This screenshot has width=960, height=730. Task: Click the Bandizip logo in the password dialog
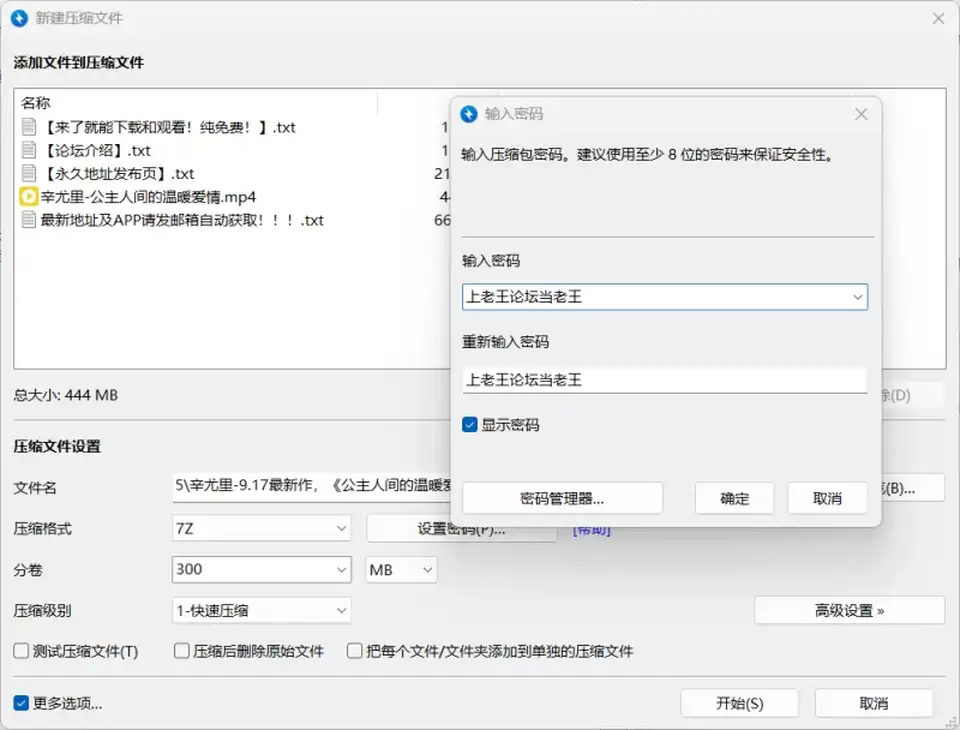click(469, 114)
